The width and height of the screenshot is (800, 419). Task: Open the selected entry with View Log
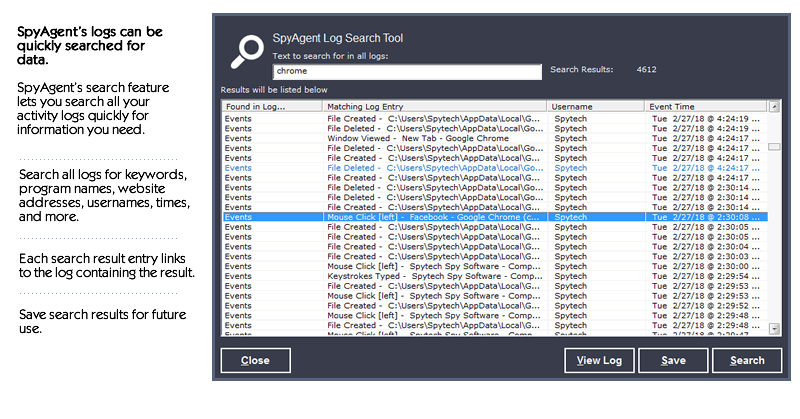[x=599, y=360]
